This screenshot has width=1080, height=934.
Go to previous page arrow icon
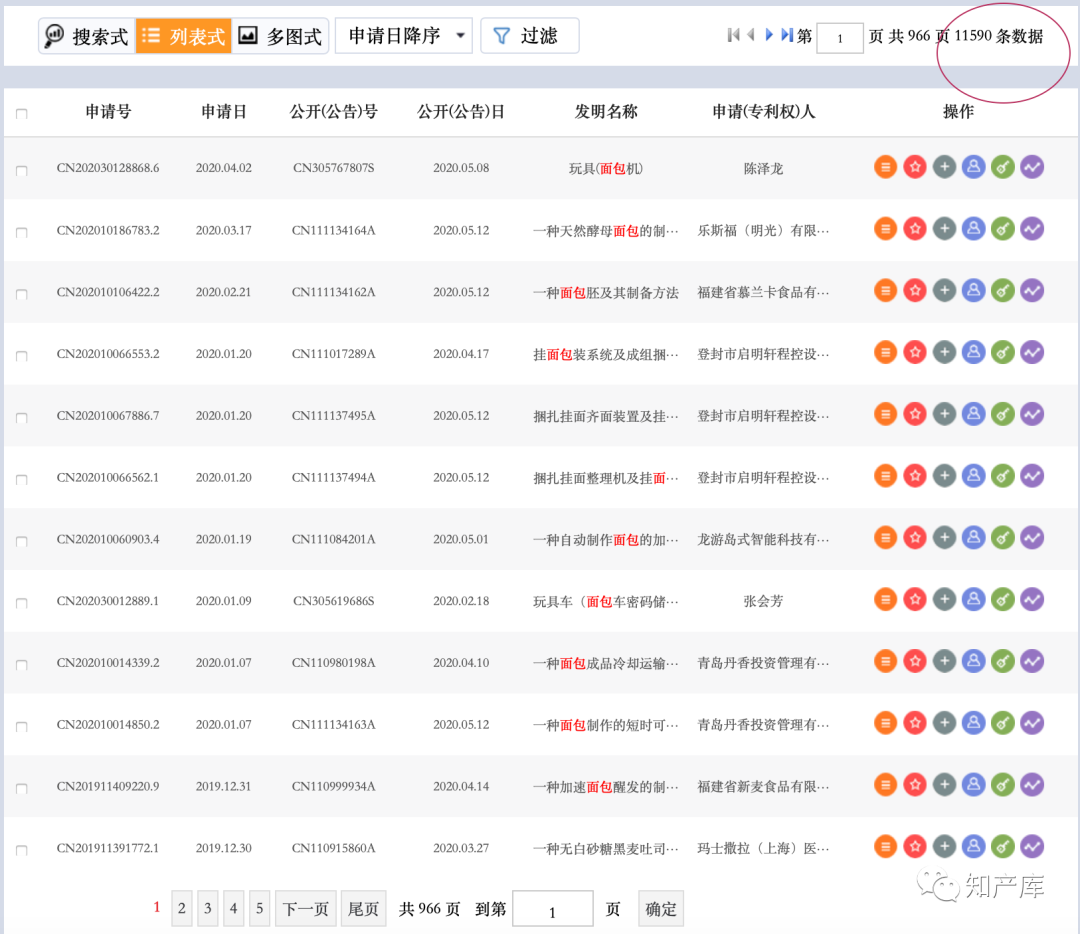751,34
